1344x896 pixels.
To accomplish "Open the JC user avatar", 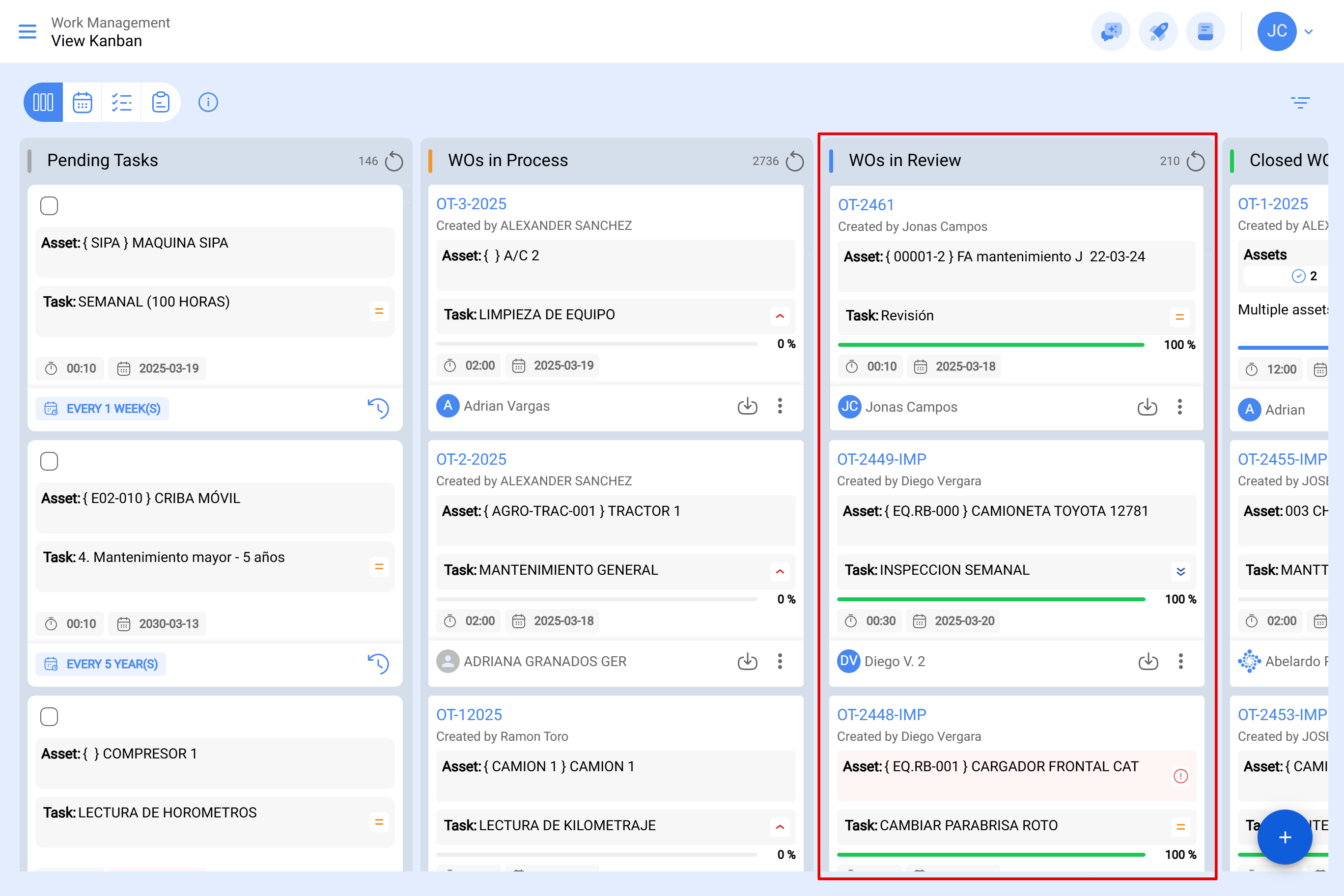I will pos(1277,31).
